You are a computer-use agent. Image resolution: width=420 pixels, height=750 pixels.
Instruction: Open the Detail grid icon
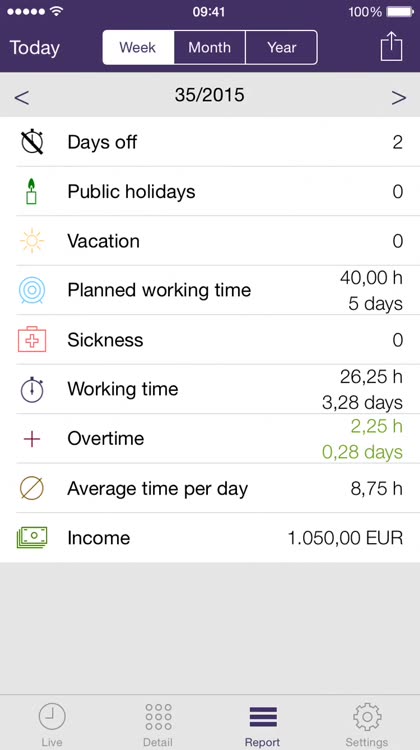(x=158, y=717)
